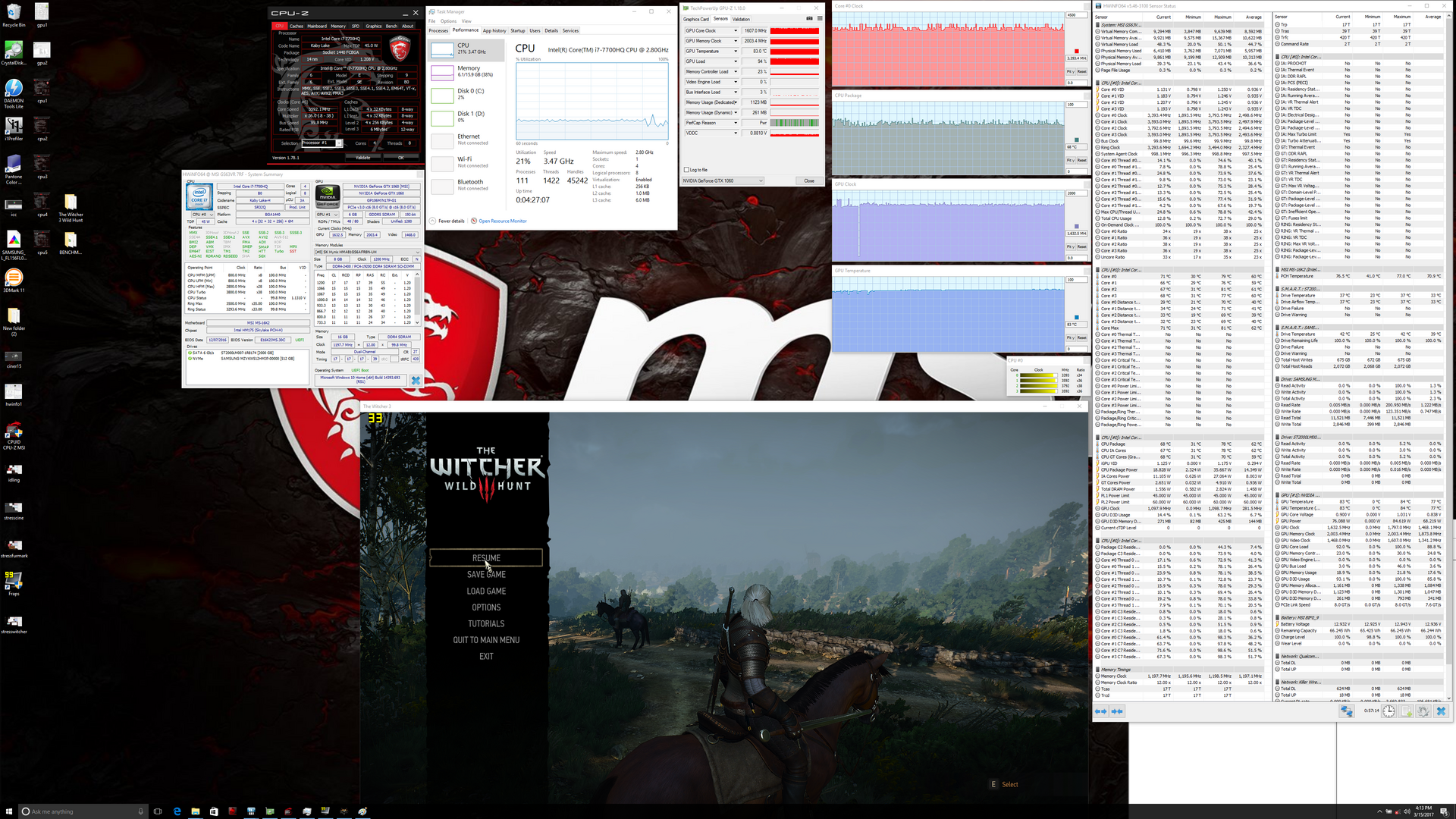The image size is (1456, 819).
Task: Expand GPU Core Clock sensor dropdown
Action: (735, 31)
